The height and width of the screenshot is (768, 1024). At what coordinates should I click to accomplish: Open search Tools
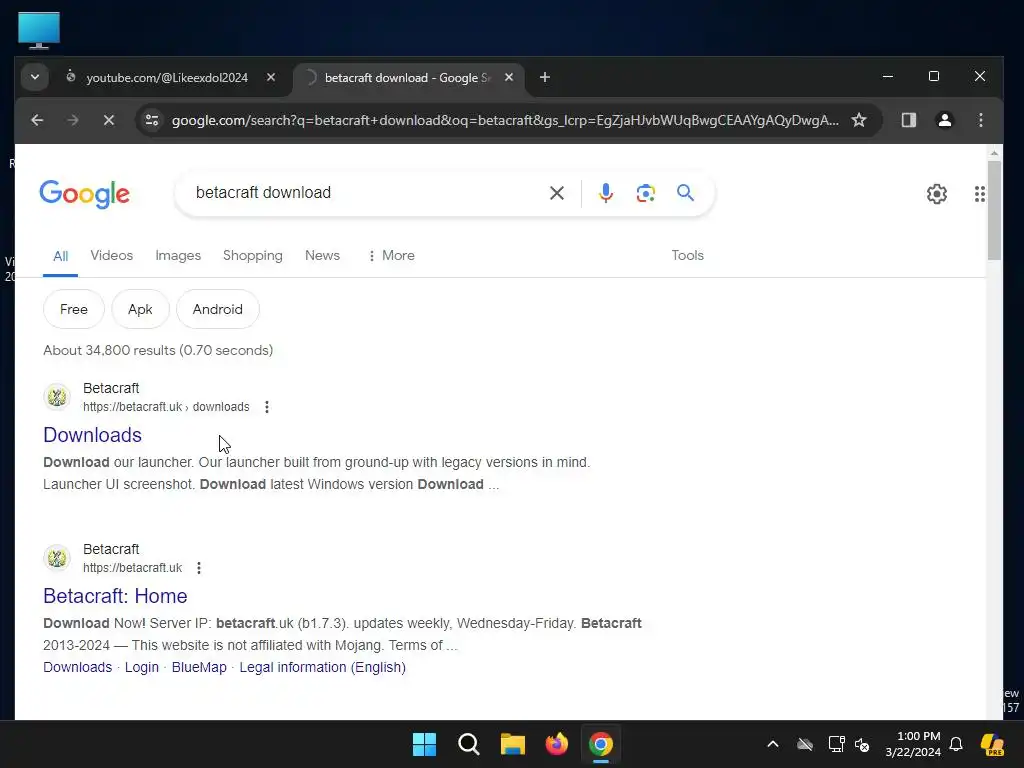[x=687, y=255]
